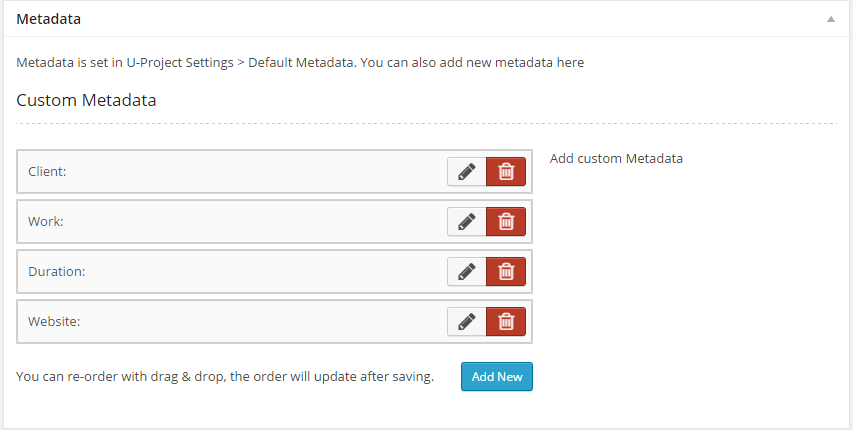
Task: Remove the Work metadata with trash icon
Action: (x=506, y=221)
